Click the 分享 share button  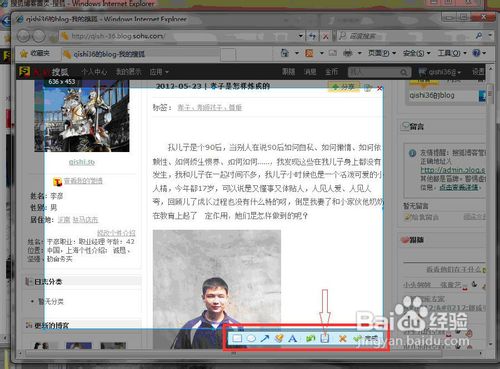344,87
